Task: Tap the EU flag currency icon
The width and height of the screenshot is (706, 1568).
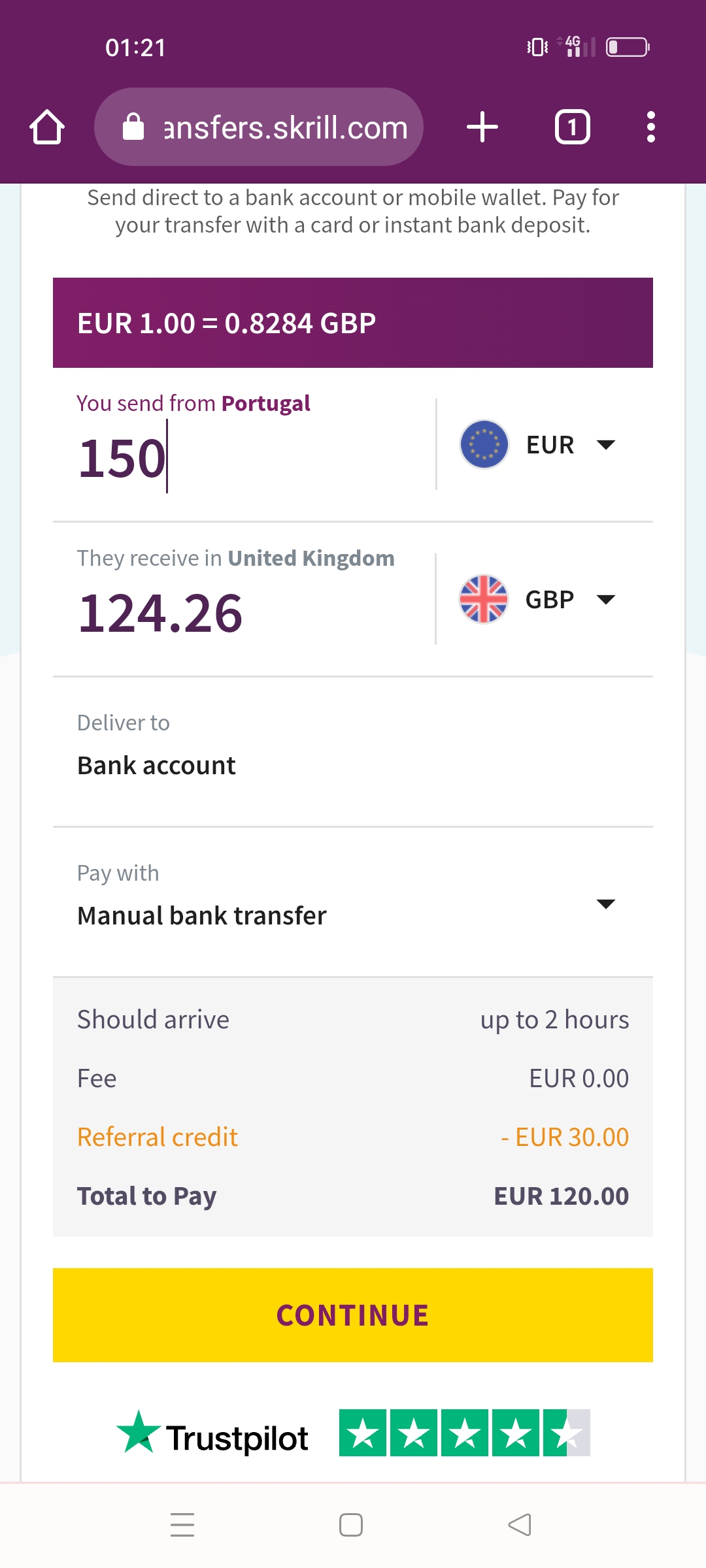Action: (x=484, y=444)
